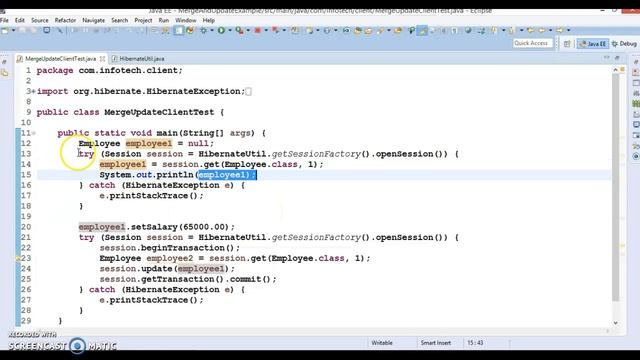Viewport: 640px width, 360px height.
Task: Open the Source menu
Action: tap(40, 20)
